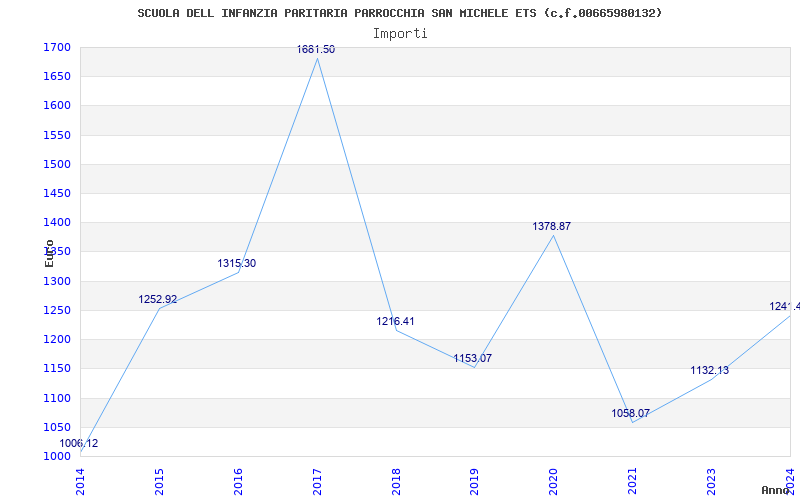Click x-axis year label 2016

(x=238, y=482)
